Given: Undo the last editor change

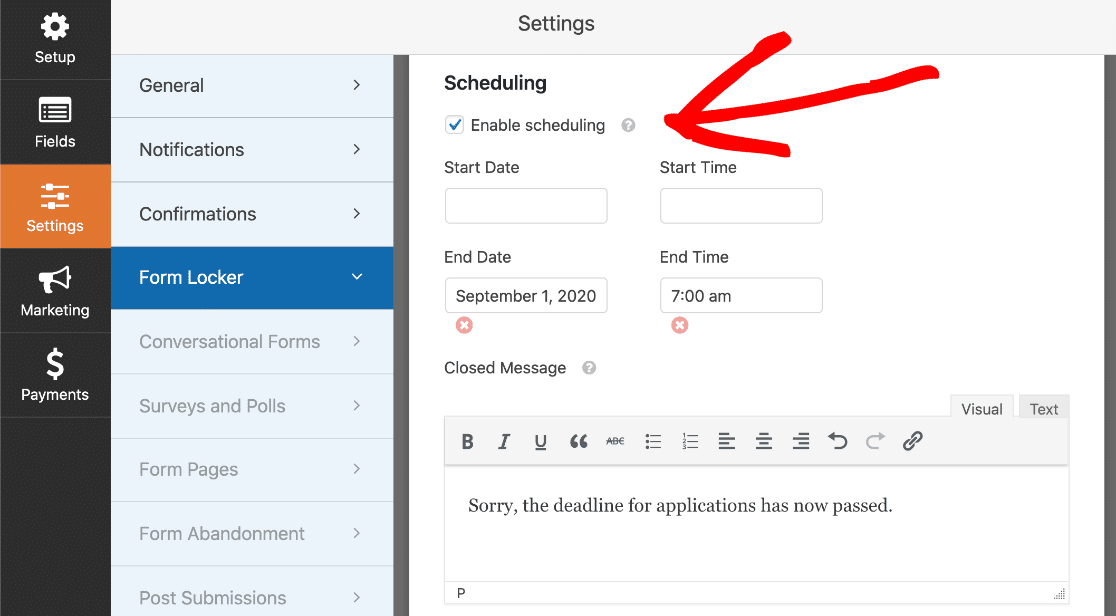Looking at the screenshot, I should point(838,441).
